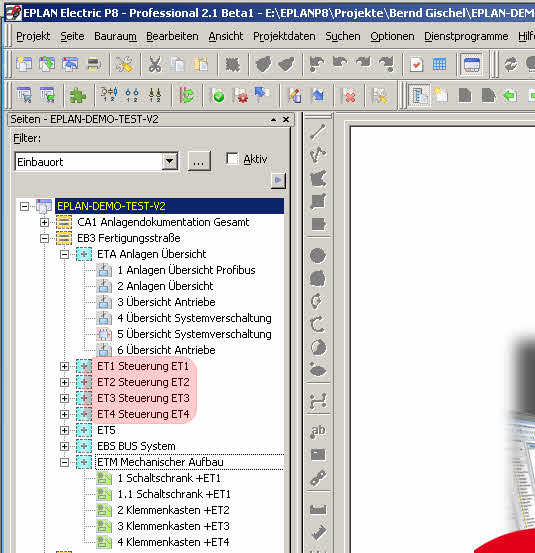The image size is (535, 553).
Task: Expand ET4 Steuerung ET4 node
Action: pos(65,414)
